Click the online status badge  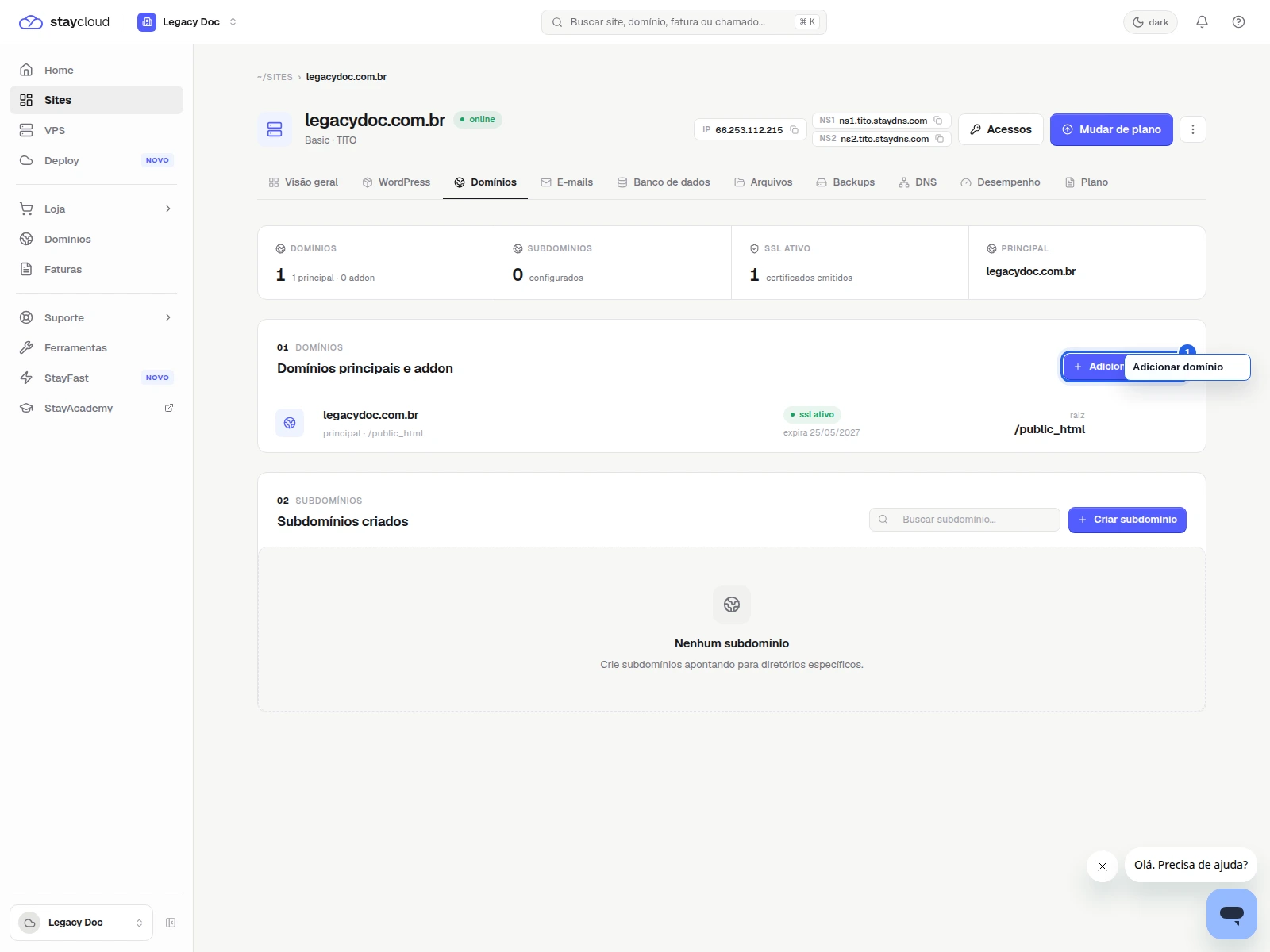478,120
